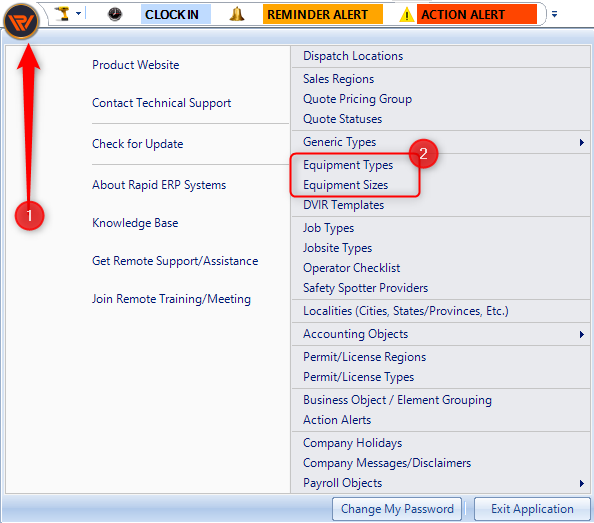
Task: Click the CLOCK IN button
Action: pyautogui.click(x=176, y=14)
